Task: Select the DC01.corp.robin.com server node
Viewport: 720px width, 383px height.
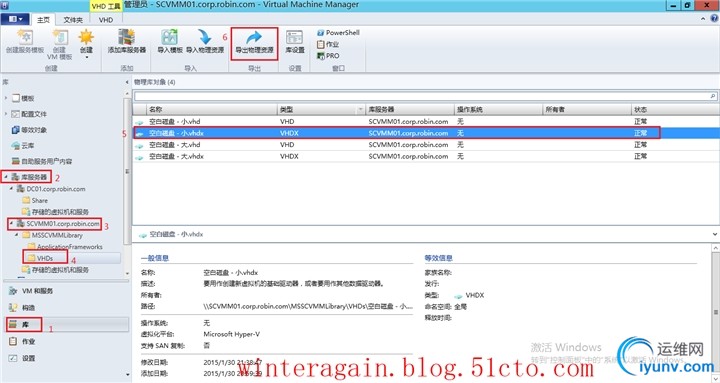Action: pos(51,189)
